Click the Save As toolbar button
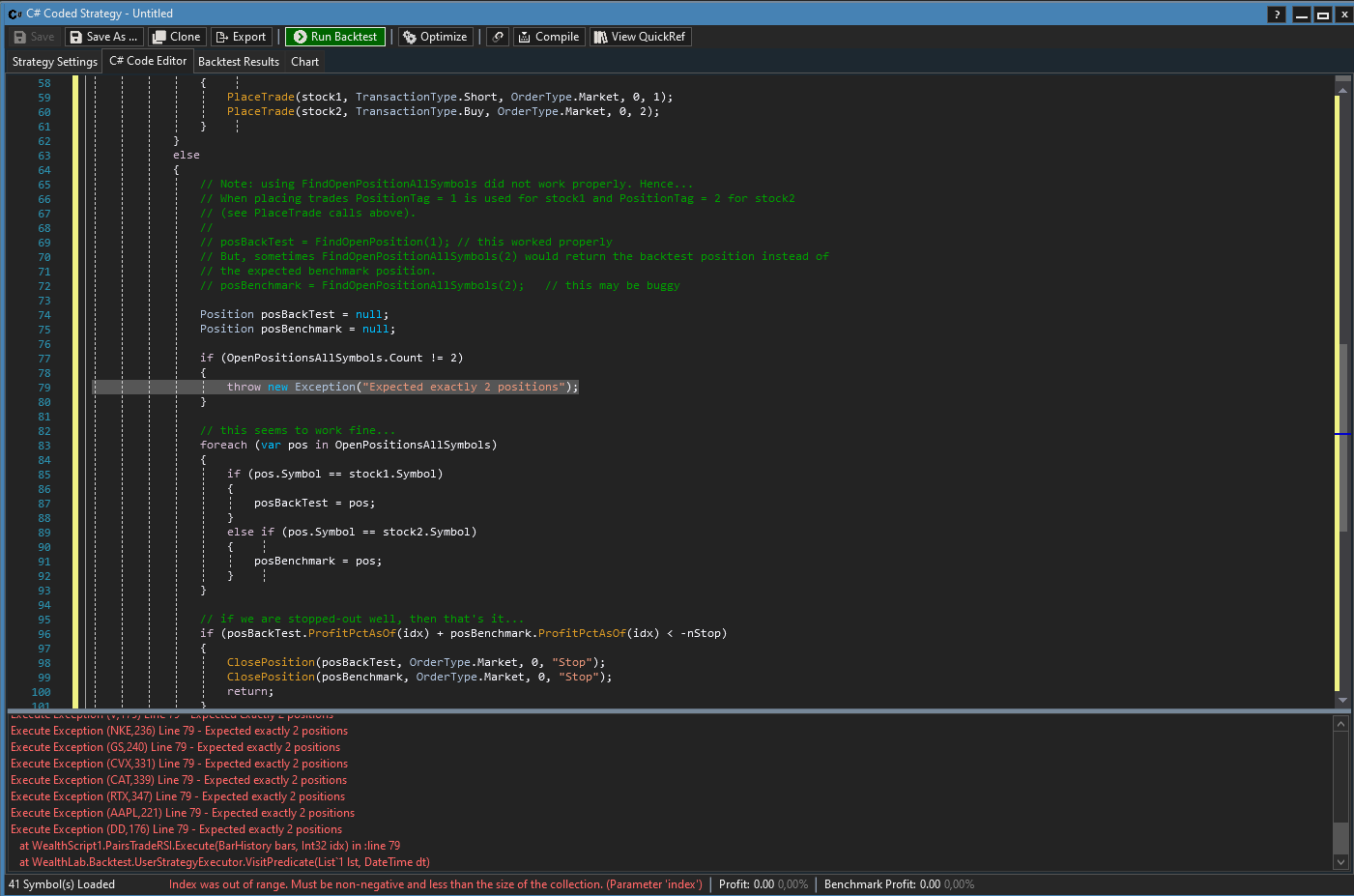Screen dimensions: 1354x896 pos(104,37)
